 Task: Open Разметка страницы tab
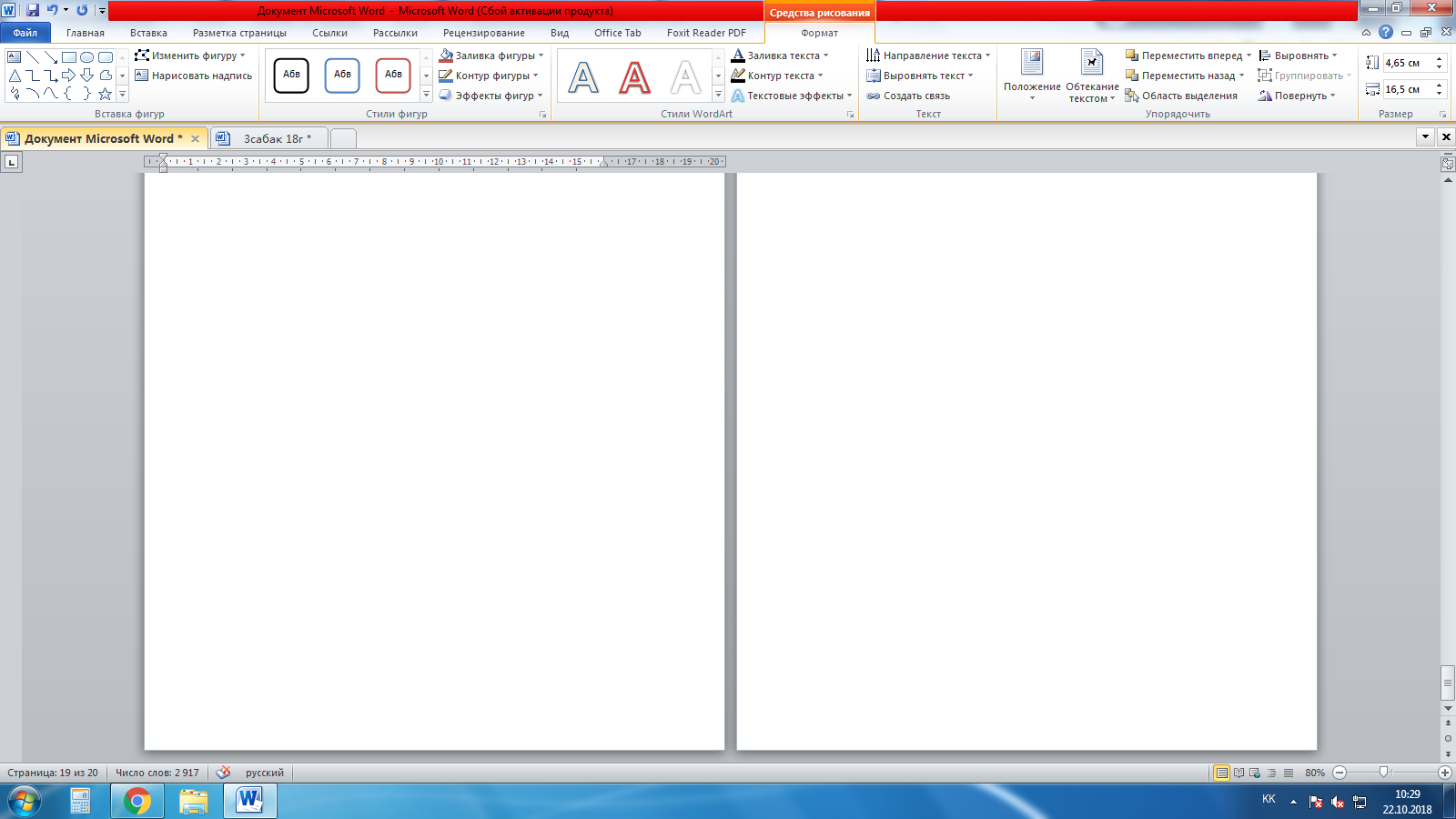239,33
